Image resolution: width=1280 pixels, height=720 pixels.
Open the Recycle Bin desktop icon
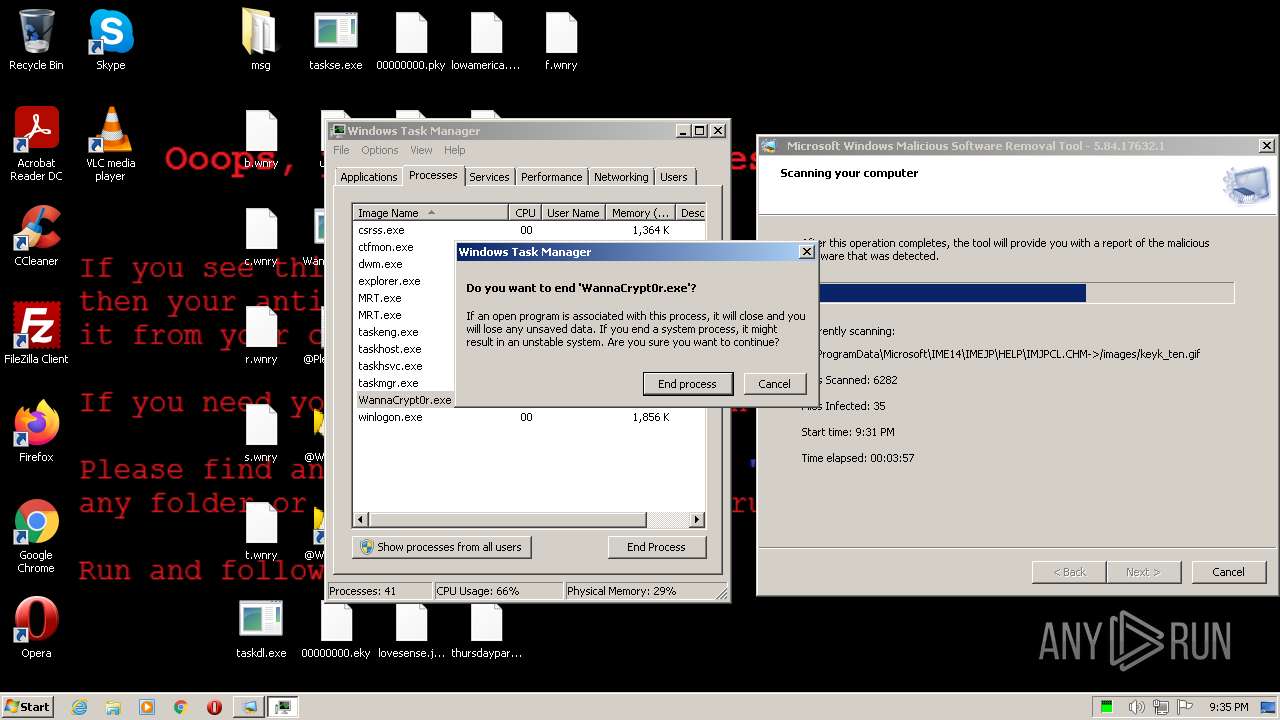pyautogui.click(x=36, y=40)
